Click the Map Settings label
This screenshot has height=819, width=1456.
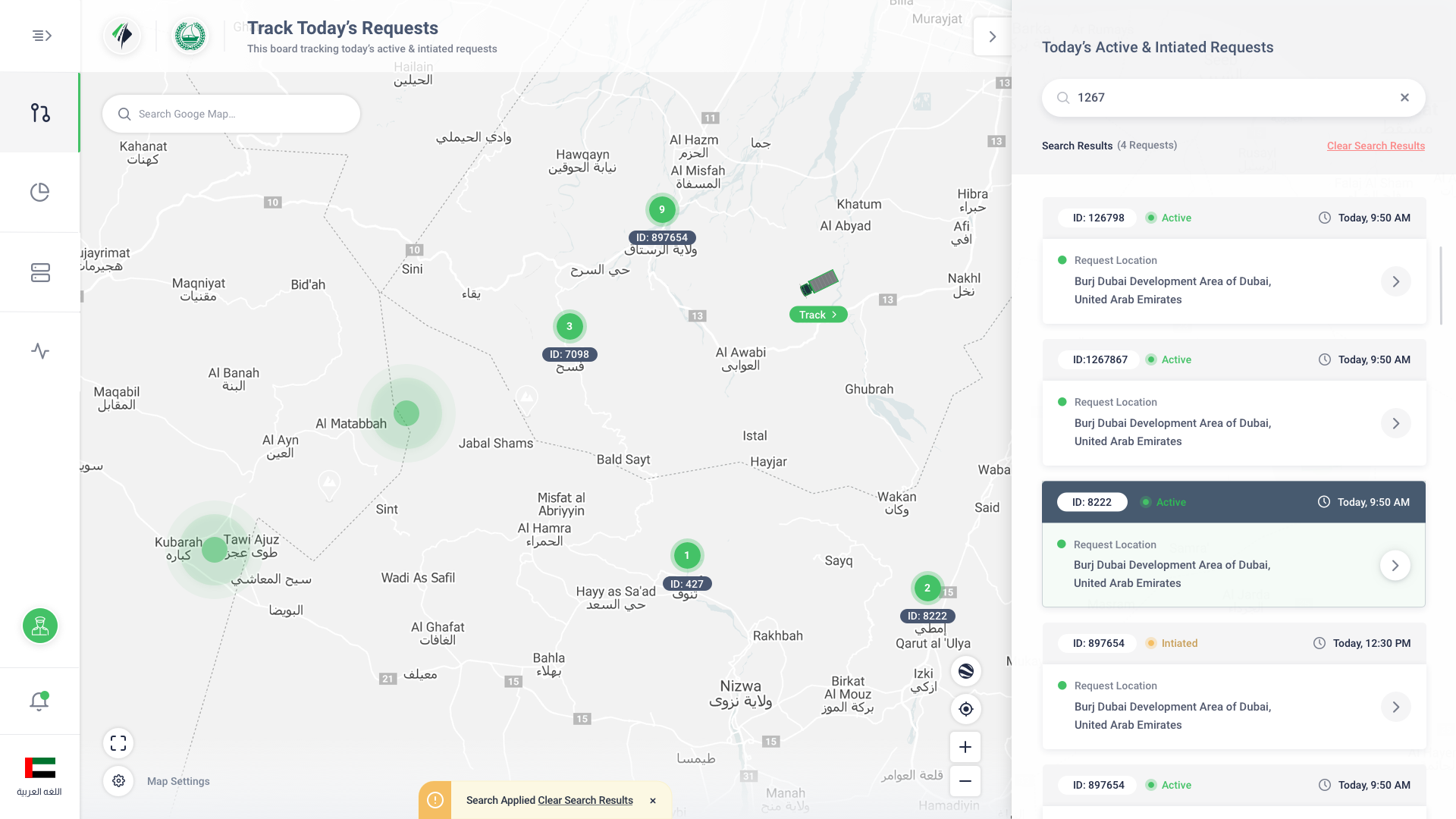[178, 781]
